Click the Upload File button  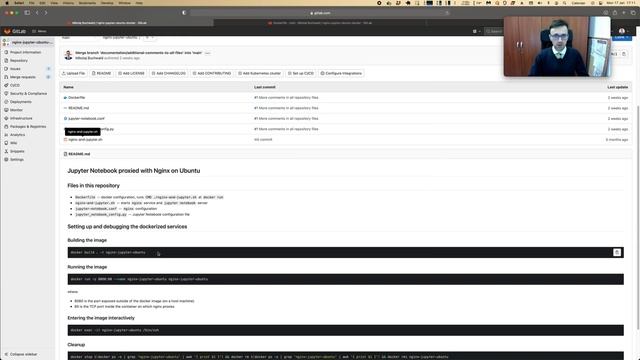[x=73, y=73]
